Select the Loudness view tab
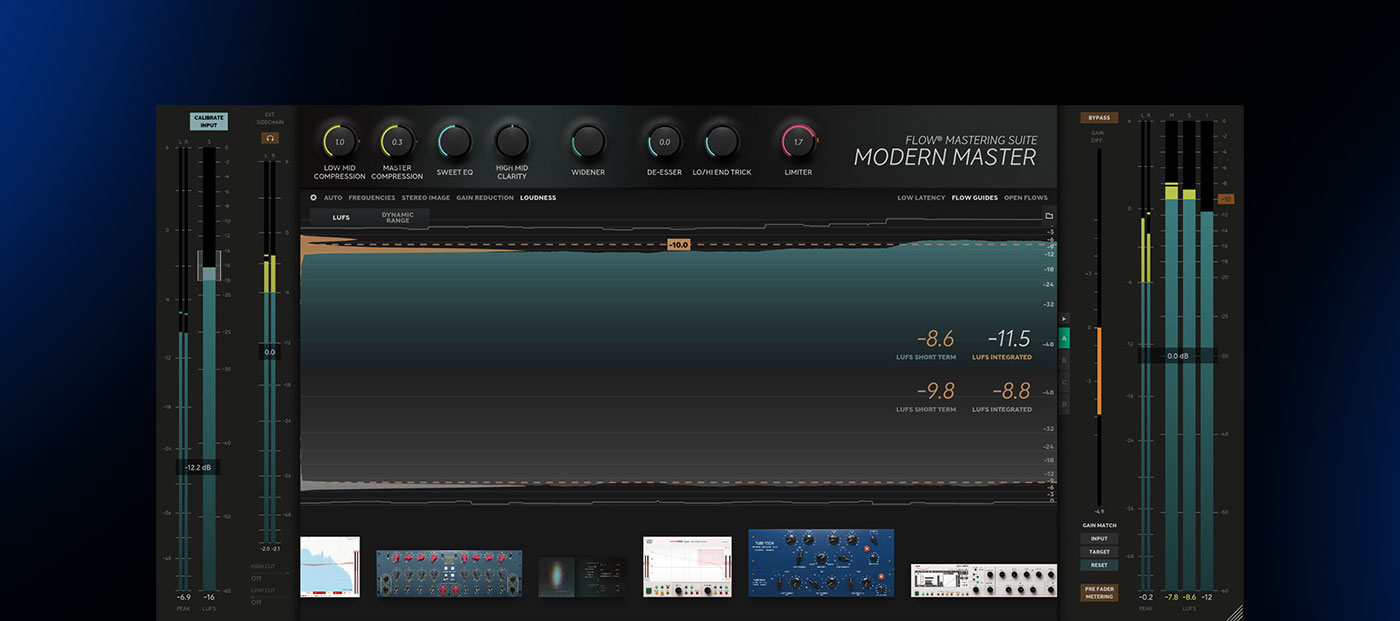This screenshot has width=1400, height=621. [538, 198]
